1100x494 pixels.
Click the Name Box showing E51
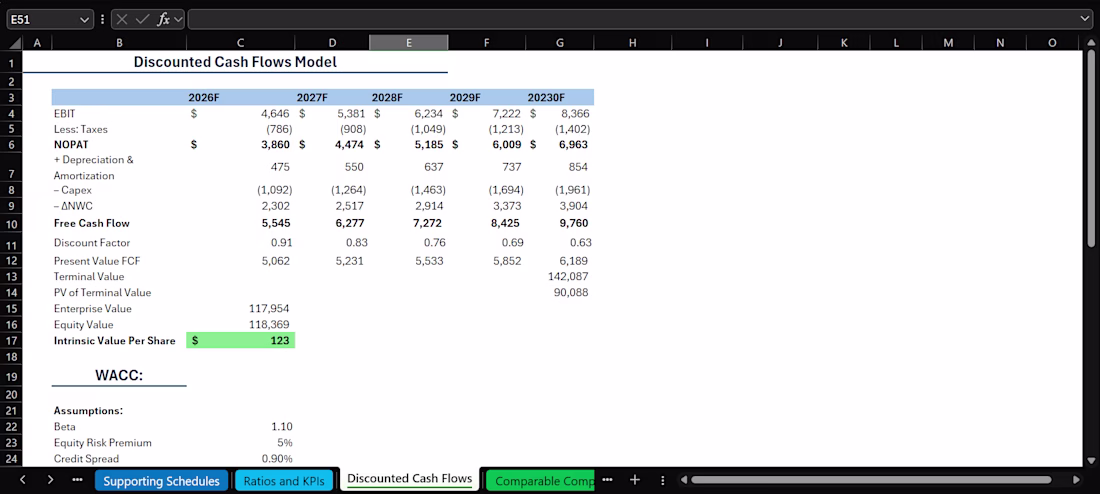tap(42, 20)
